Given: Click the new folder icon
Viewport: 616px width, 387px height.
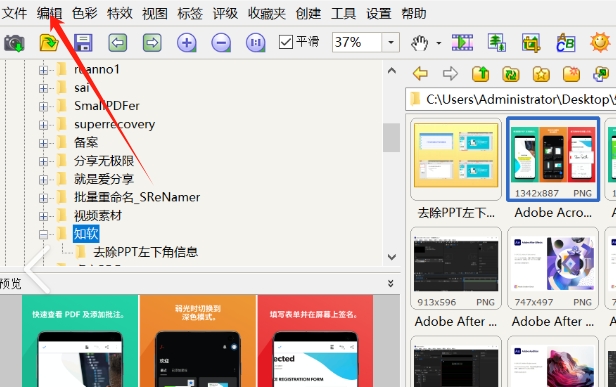Looking at the screenshot, I should pos(571,73).
